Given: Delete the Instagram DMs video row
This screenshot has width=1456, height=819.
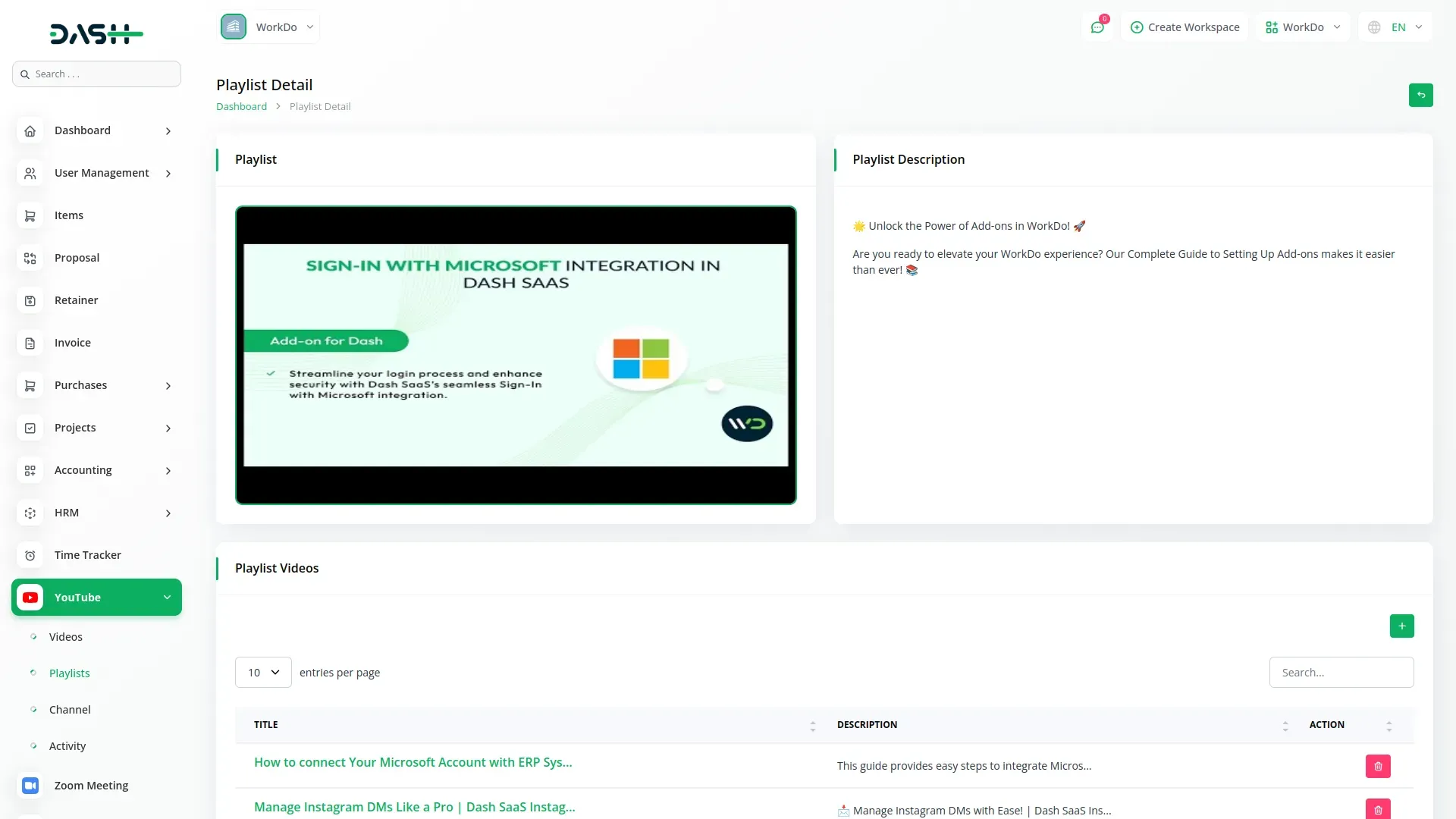Looking at the screenshot, I should [x=1377, y=809].
